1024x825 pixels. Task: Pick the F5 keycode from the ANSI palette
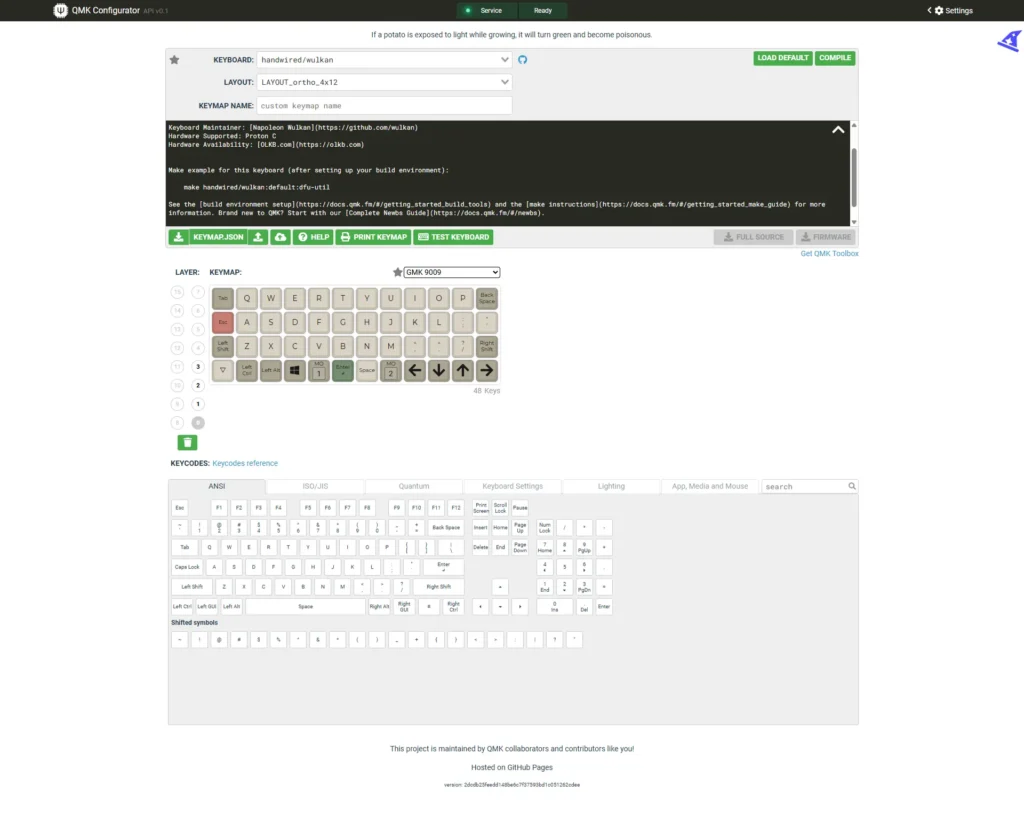pos(308,508)
